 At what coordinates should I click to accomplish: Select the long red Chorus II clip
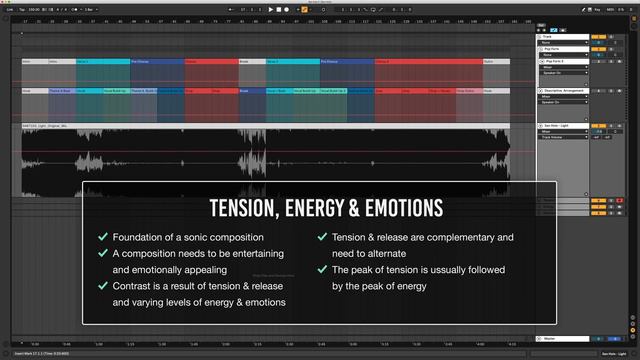(429, 62)
